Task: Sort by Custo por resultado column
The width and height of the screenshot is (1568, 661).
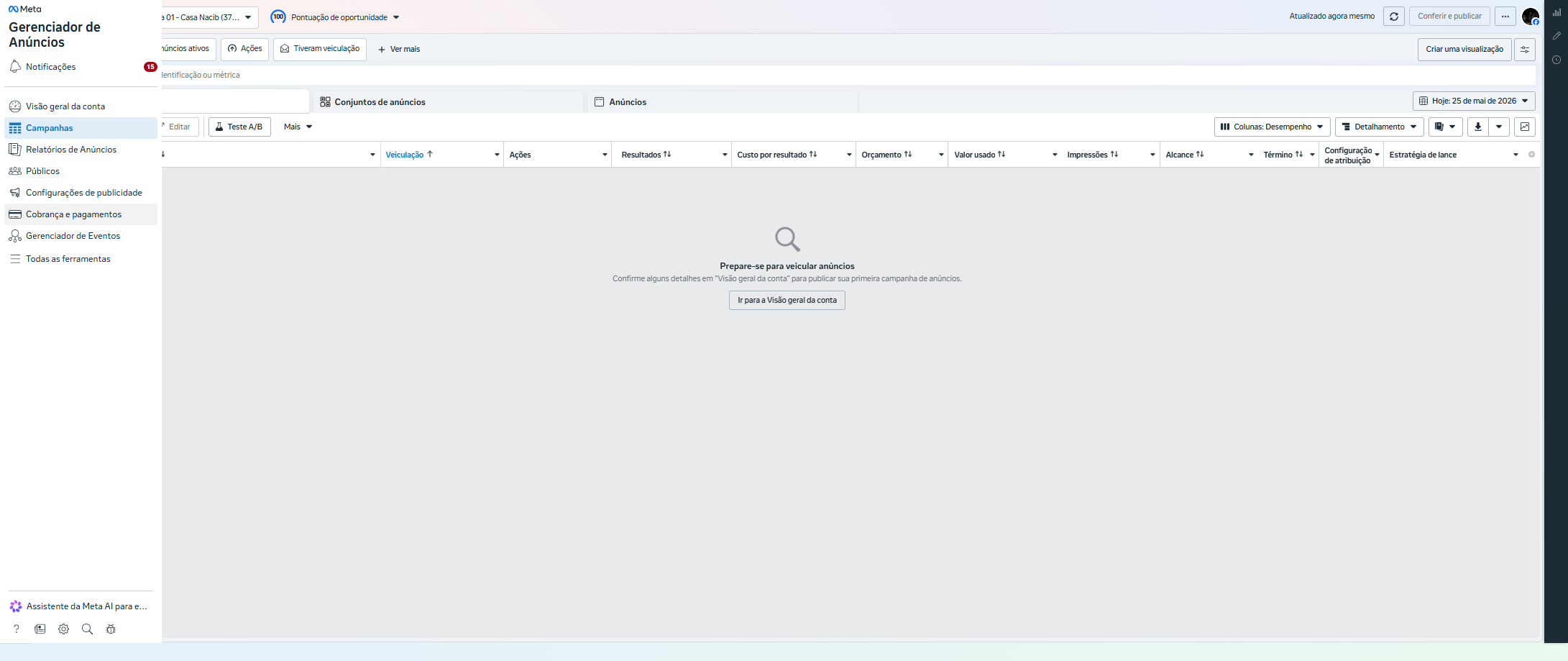Action: point(777,155)
